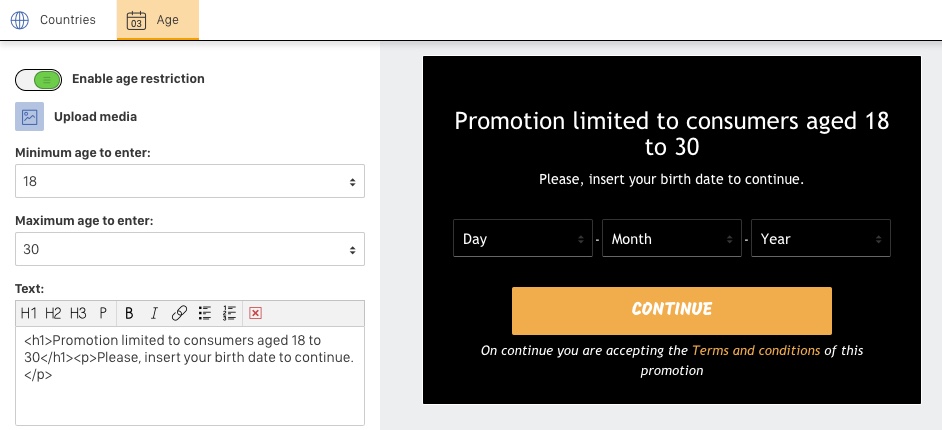Image resolution: width=942 pixels, height=430 pixels.
Task: Open the Minimum age to enter dropdown
Action: (x=190, y=181)
